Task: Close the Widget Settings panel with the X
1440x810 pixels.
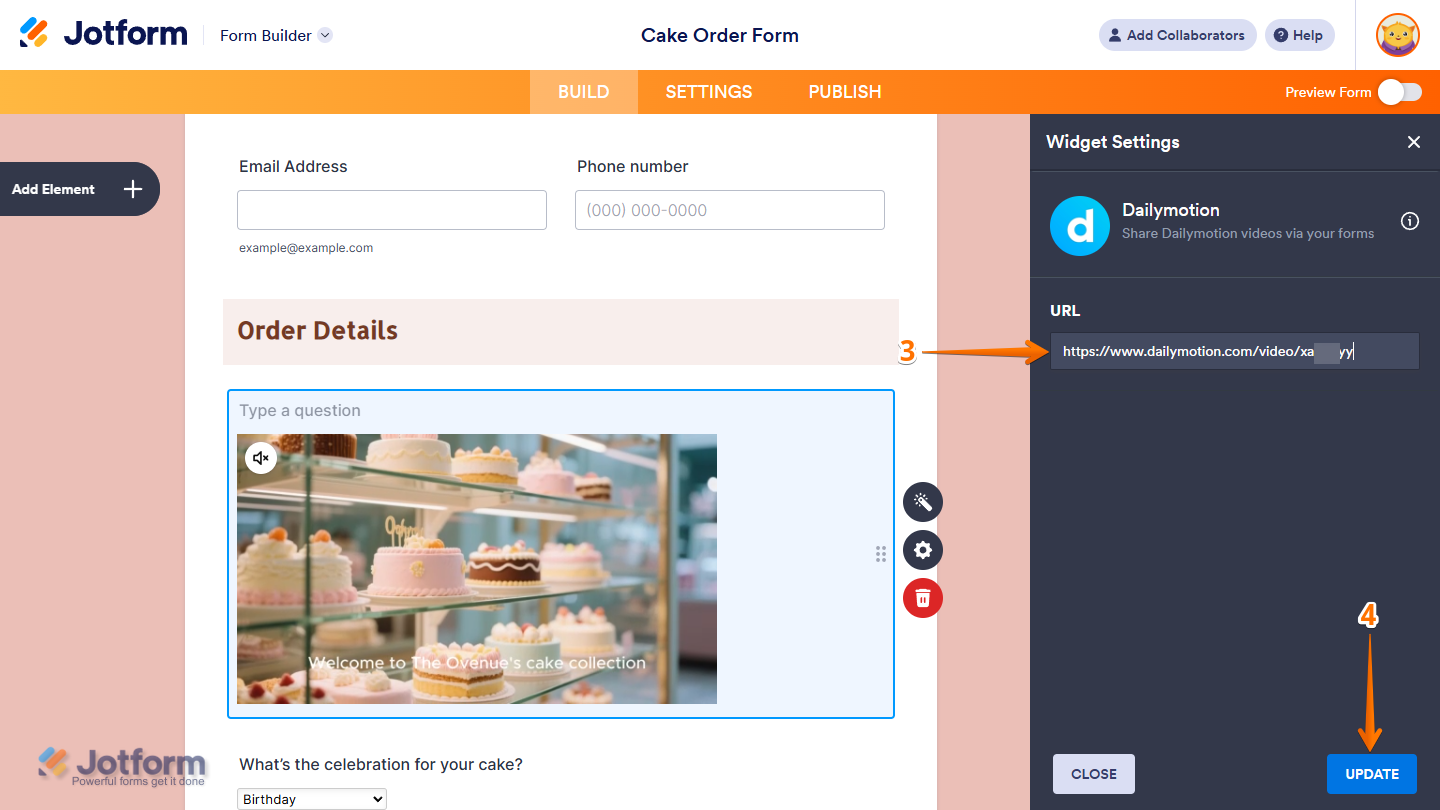Action: pos(1413,142)
